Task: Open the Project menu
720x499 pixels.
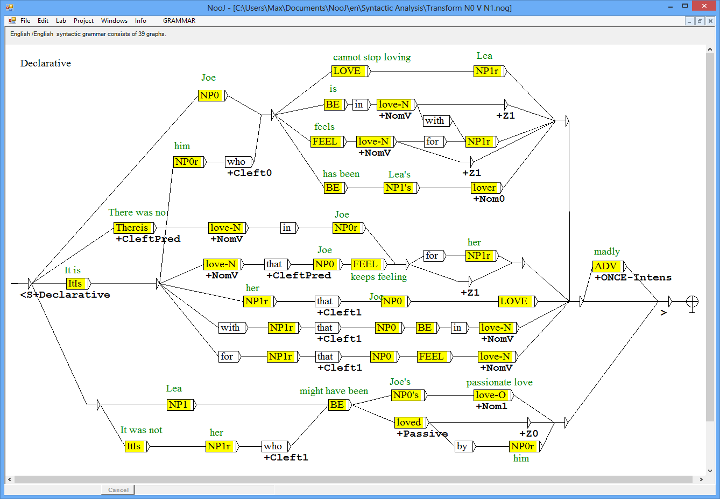Action: (x=83, y=20)
